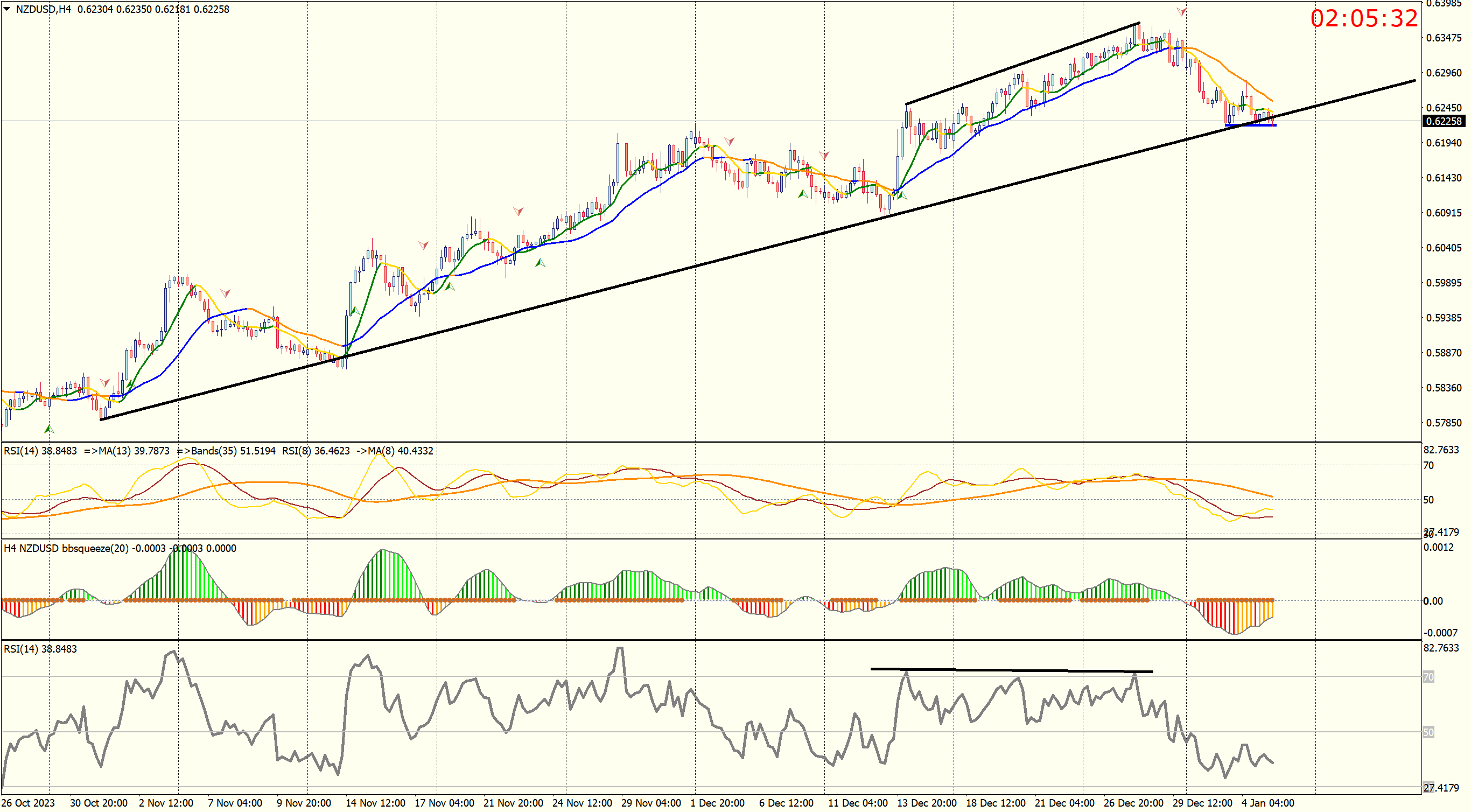Click the 4 Jan 04:00 date label

(1267, 802)
